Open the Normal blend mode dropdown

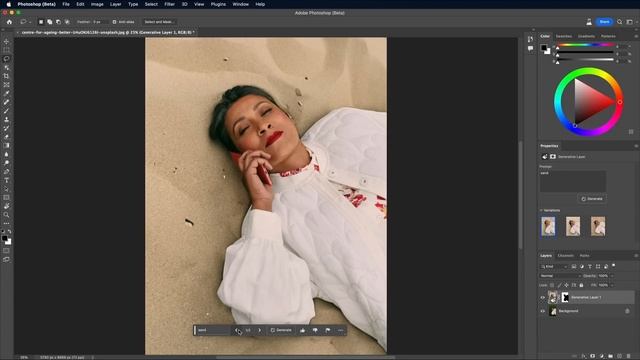[560, 276]
